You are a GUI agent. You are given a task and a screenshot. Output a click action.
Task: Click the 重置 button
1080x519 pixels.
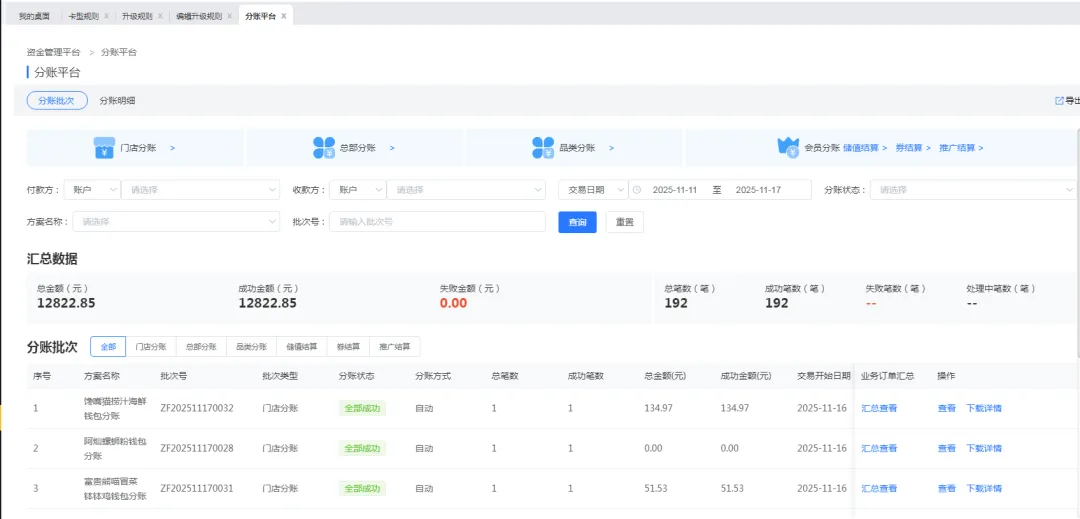(x=624, y=222)
